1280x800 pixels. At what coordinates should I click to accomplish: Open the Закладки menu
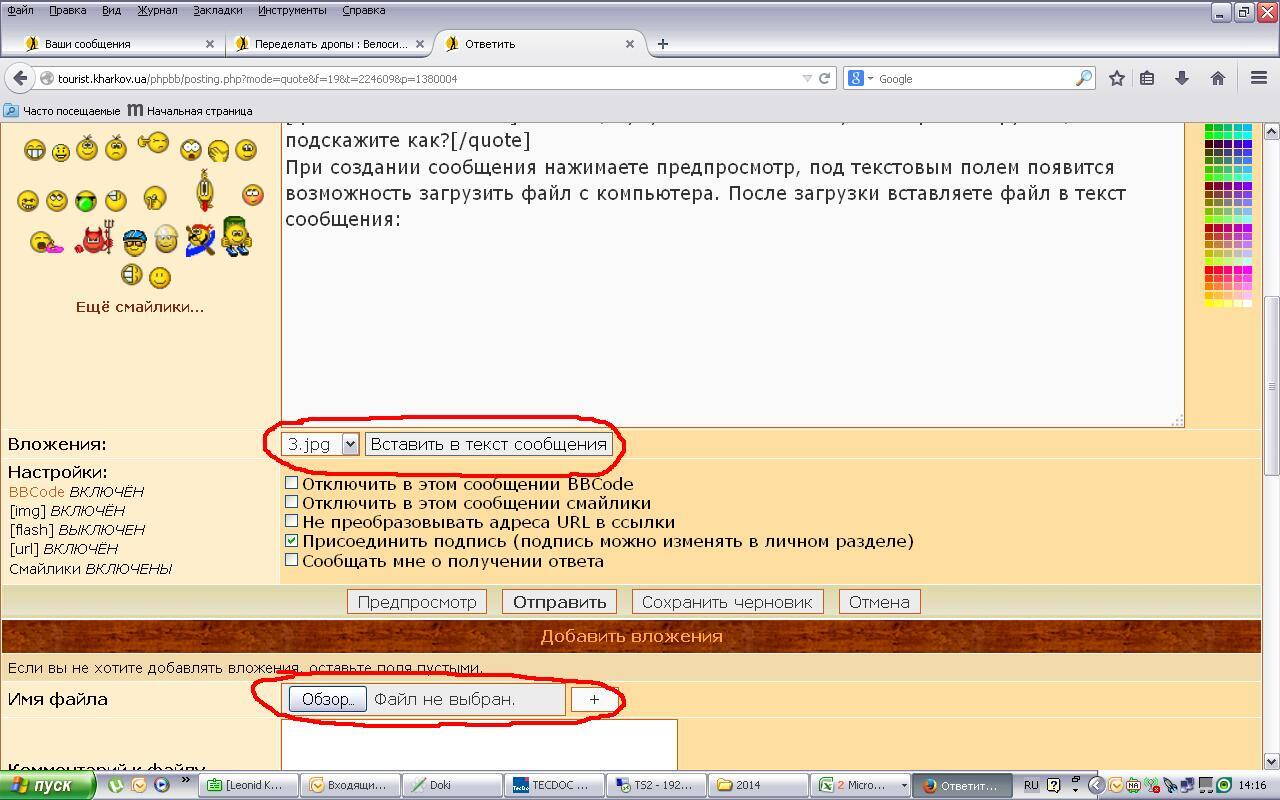pos(217,10)
